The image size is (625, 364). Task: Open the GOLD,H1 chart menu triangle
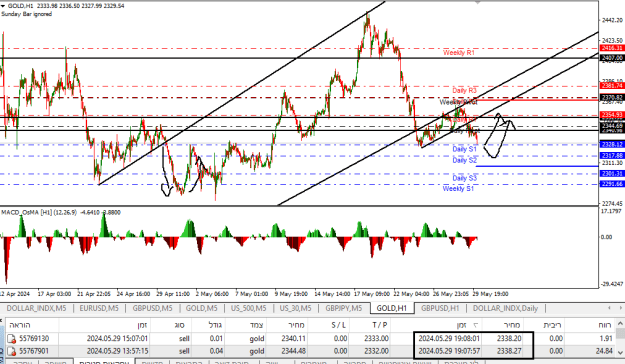[x=3, y=6]
